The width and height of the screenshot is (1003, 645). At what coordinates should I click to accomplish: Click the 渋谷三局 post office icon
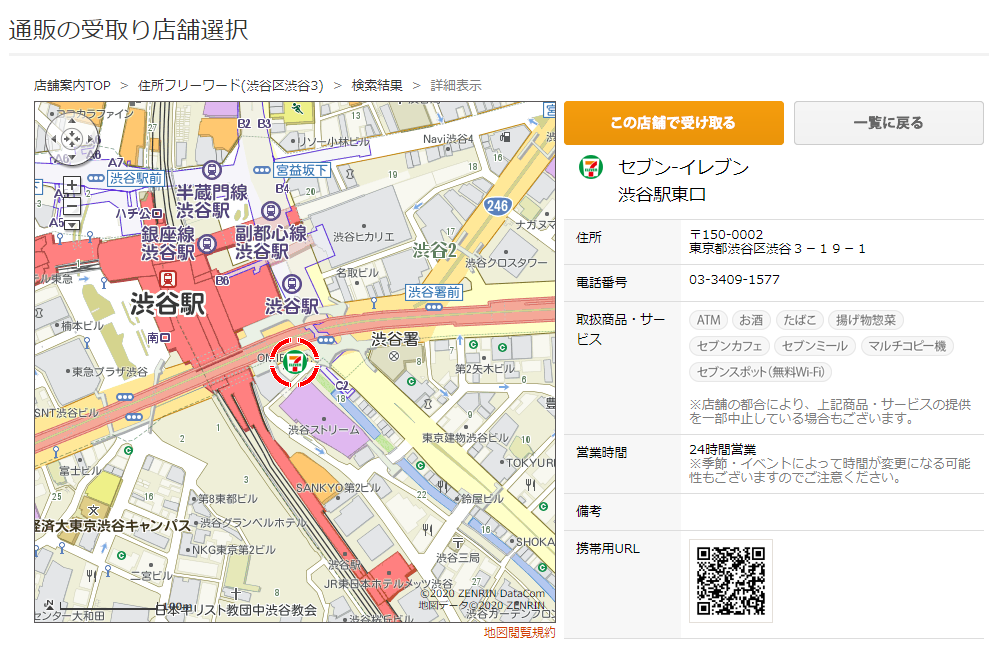(457, 543)
